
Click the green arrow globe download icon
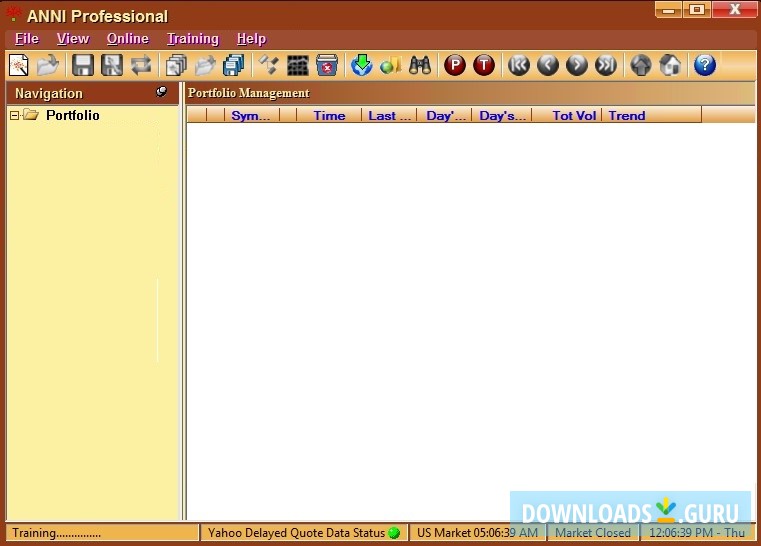[x=362, y=66]
